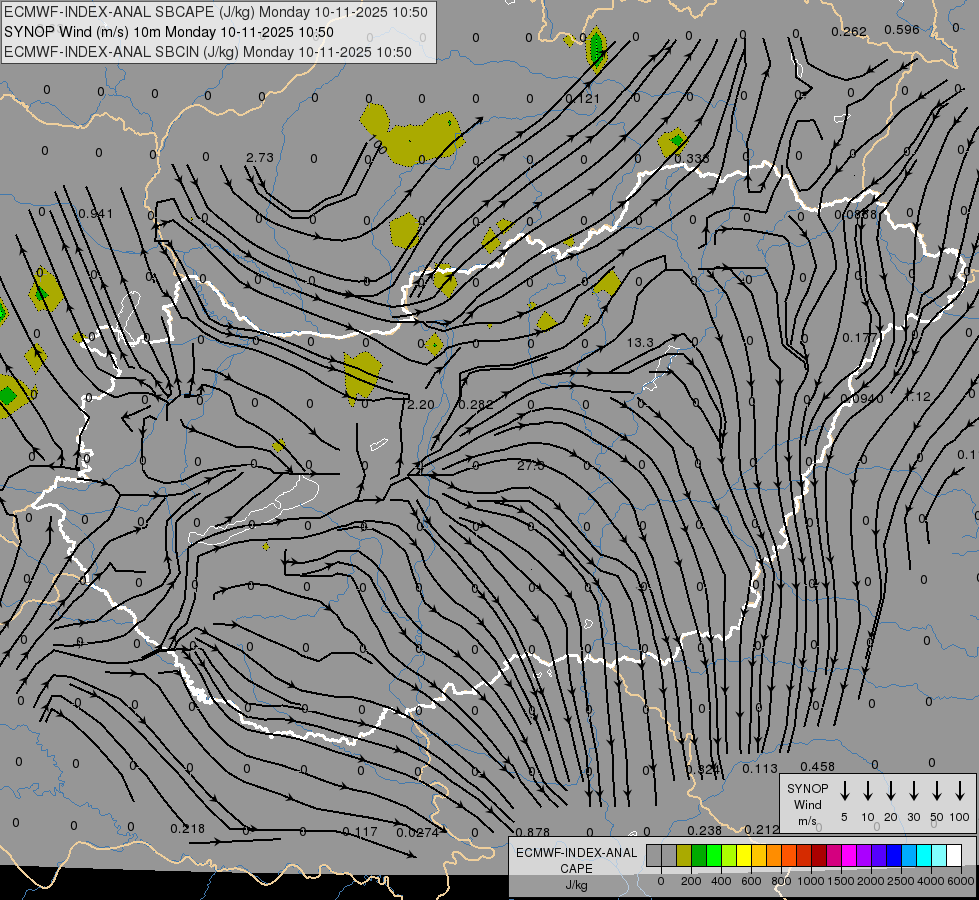Click the J/kg unit label in legend
Viewport: 979px width, 900px height.
pos(576,885)
